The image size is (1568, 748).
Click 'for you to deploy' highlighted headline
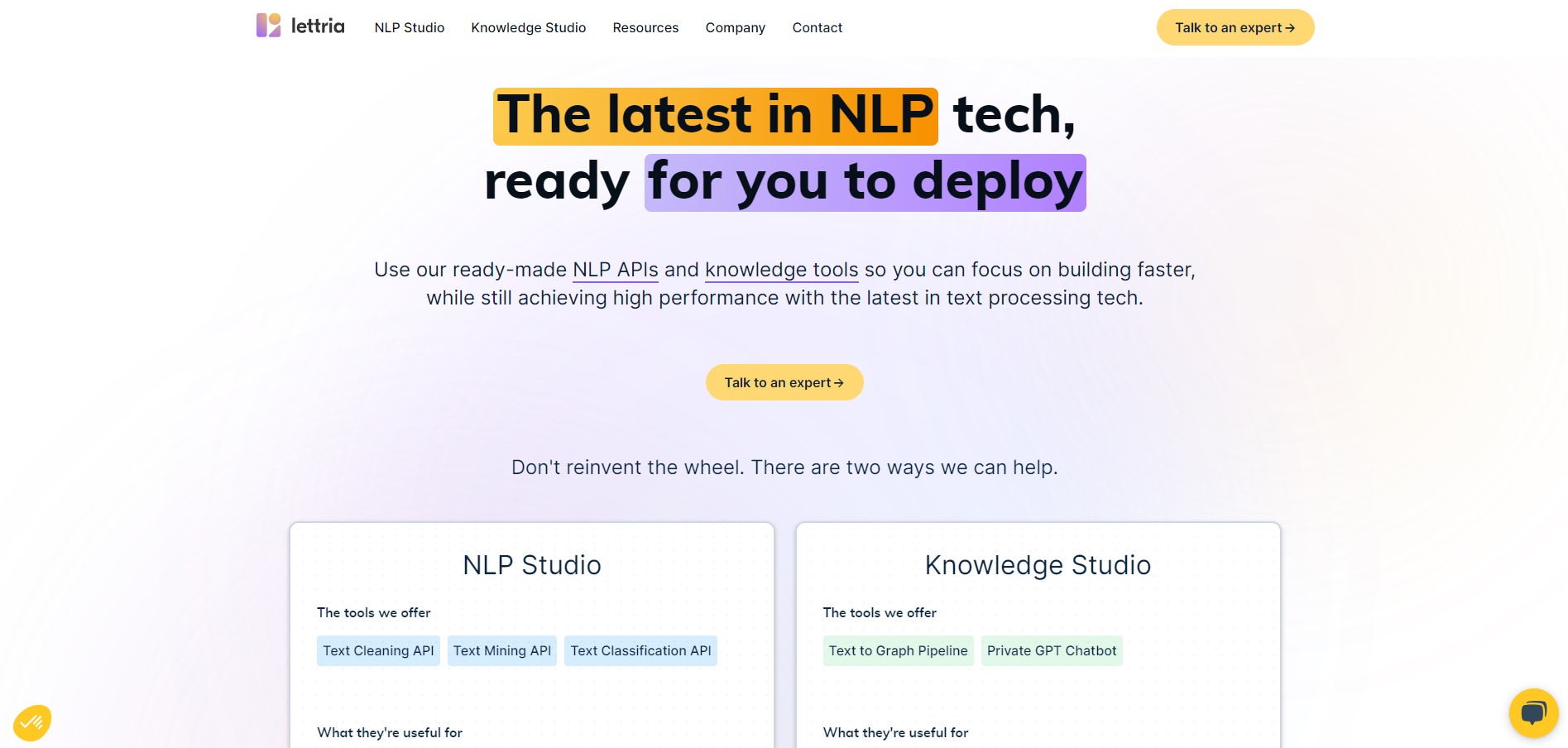coord(866,183)
